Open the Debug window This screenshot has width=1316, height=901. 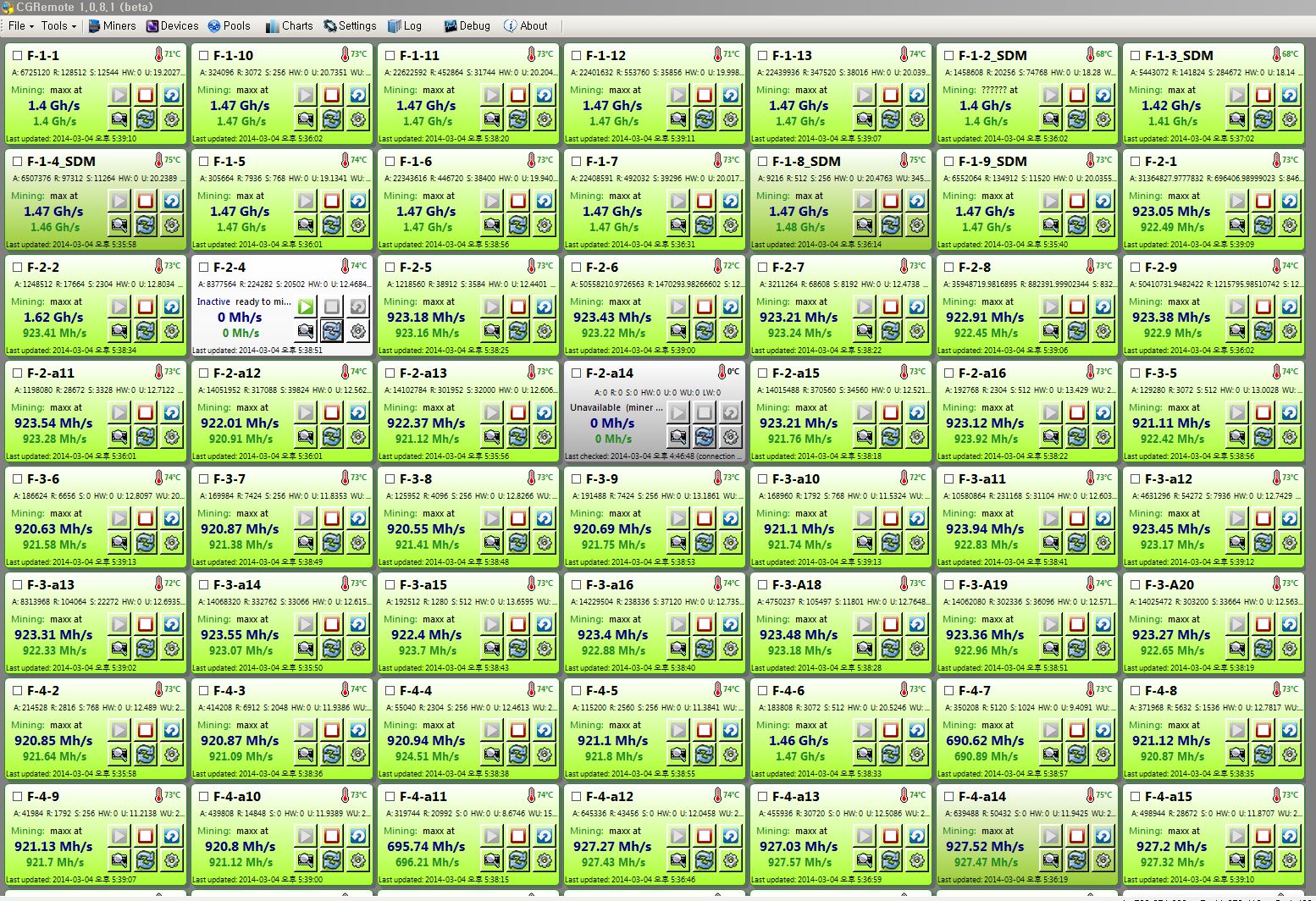click(467, 25)
